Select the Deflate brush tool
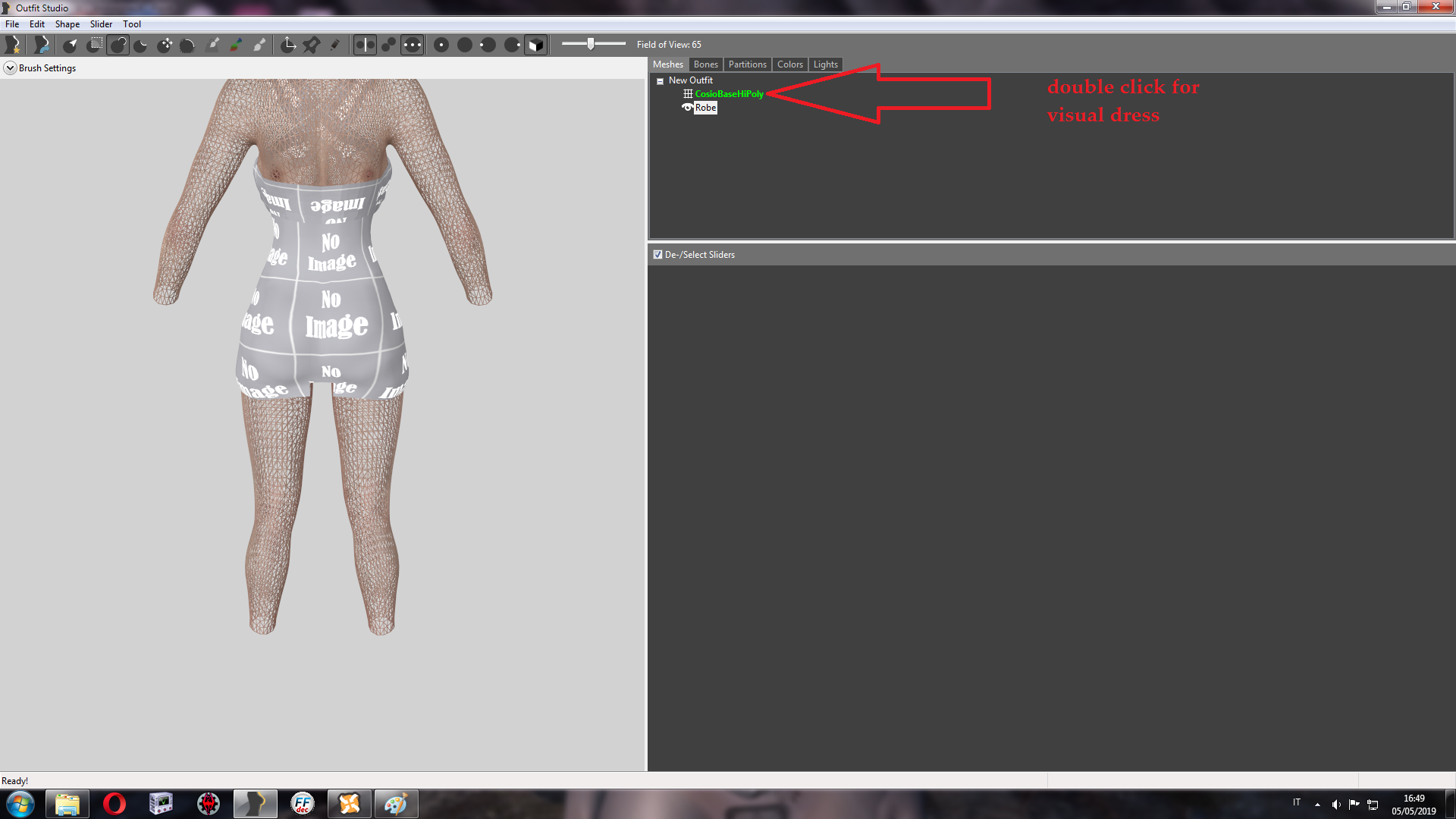Image resolution: width=1456 pixels, height=819 pixels. [x=141, y=45]
